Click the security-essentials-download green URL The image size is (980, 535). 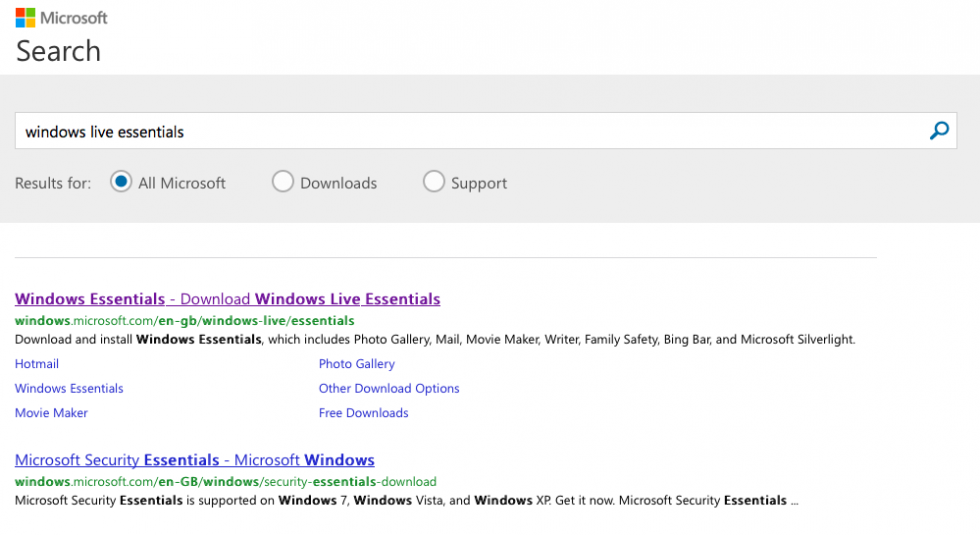[x=226, y=482]
